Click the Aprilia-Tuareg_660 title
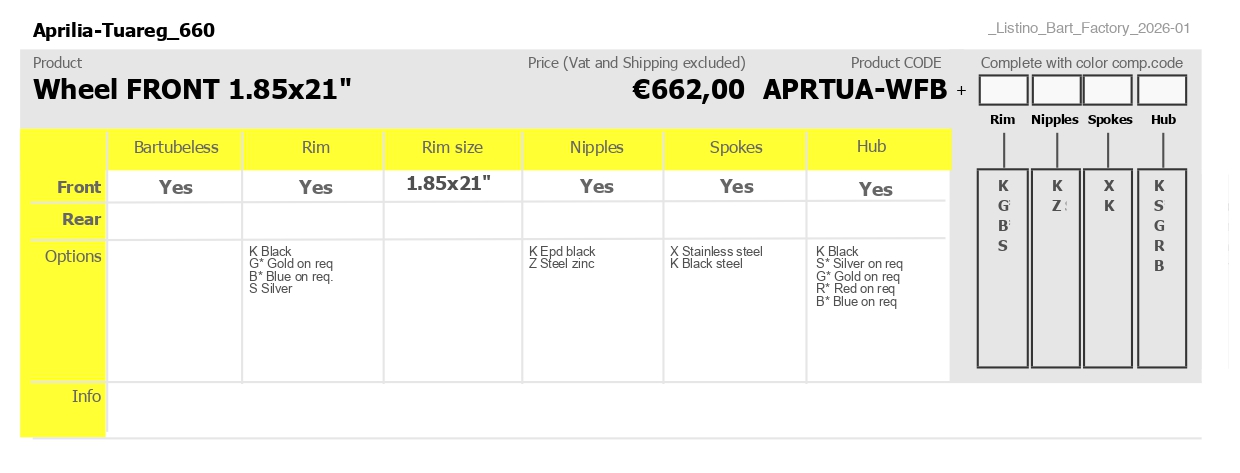1240x473 pixels. (x=124, y=31)
